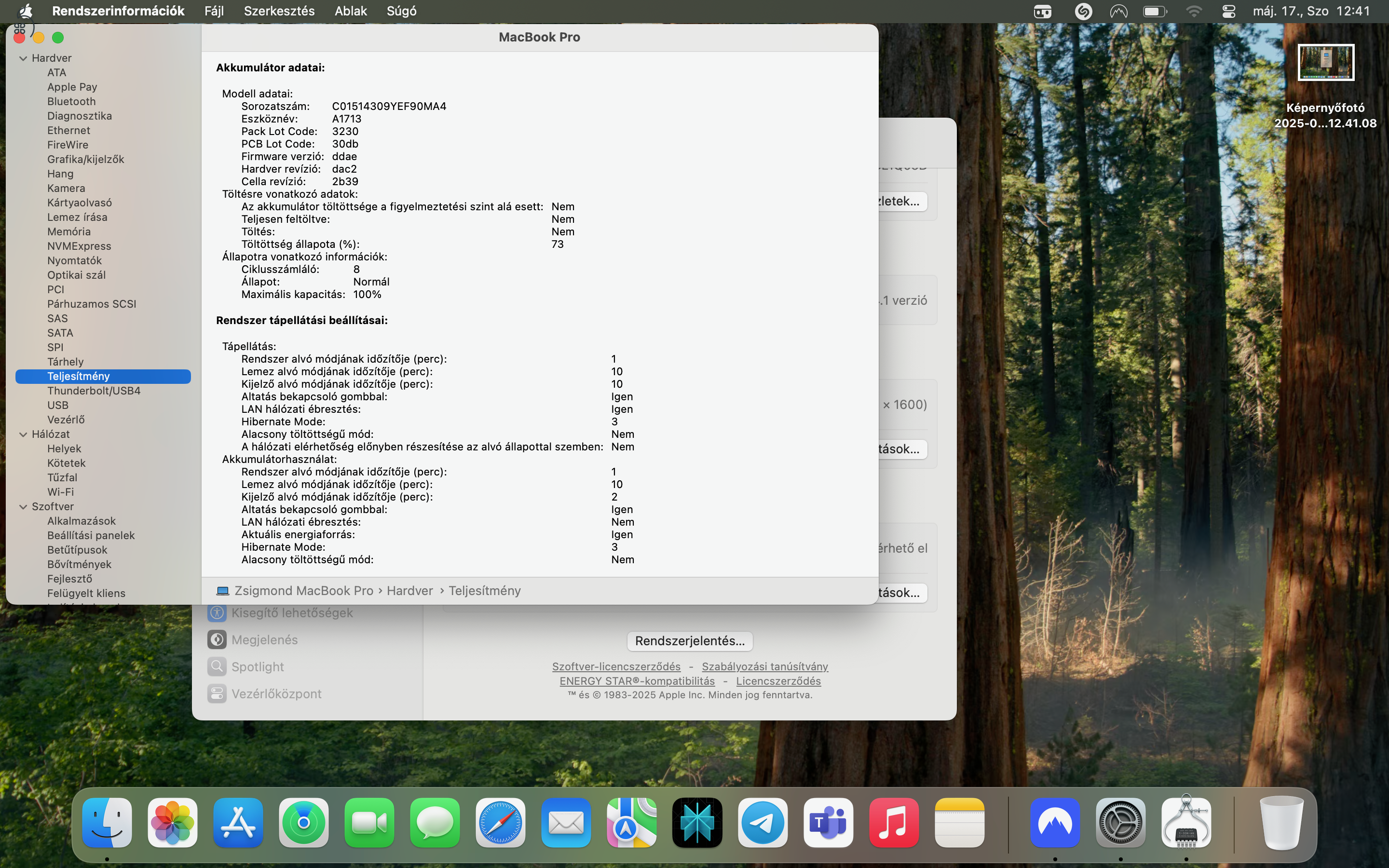Click battery status icon in menu bar
1389x868 pixels.
coord(1155,12)
